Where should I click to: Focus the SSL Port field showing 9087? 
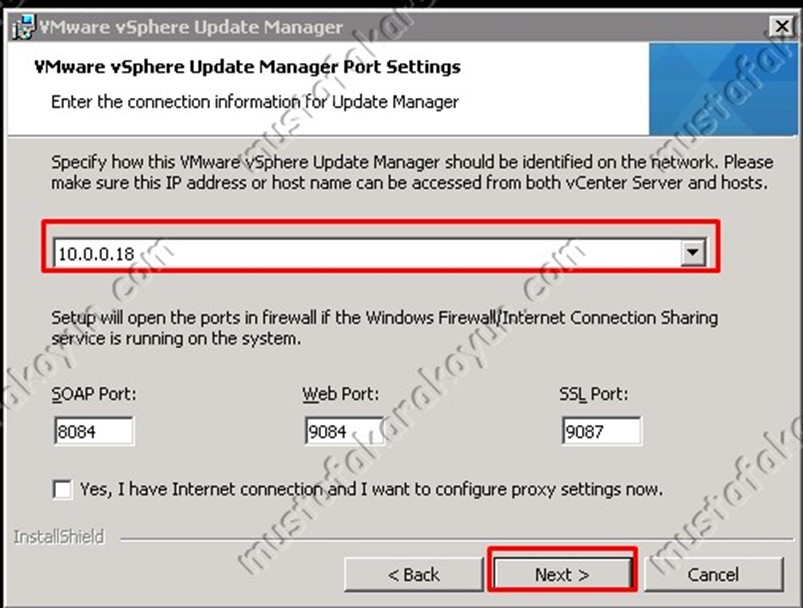601,431
